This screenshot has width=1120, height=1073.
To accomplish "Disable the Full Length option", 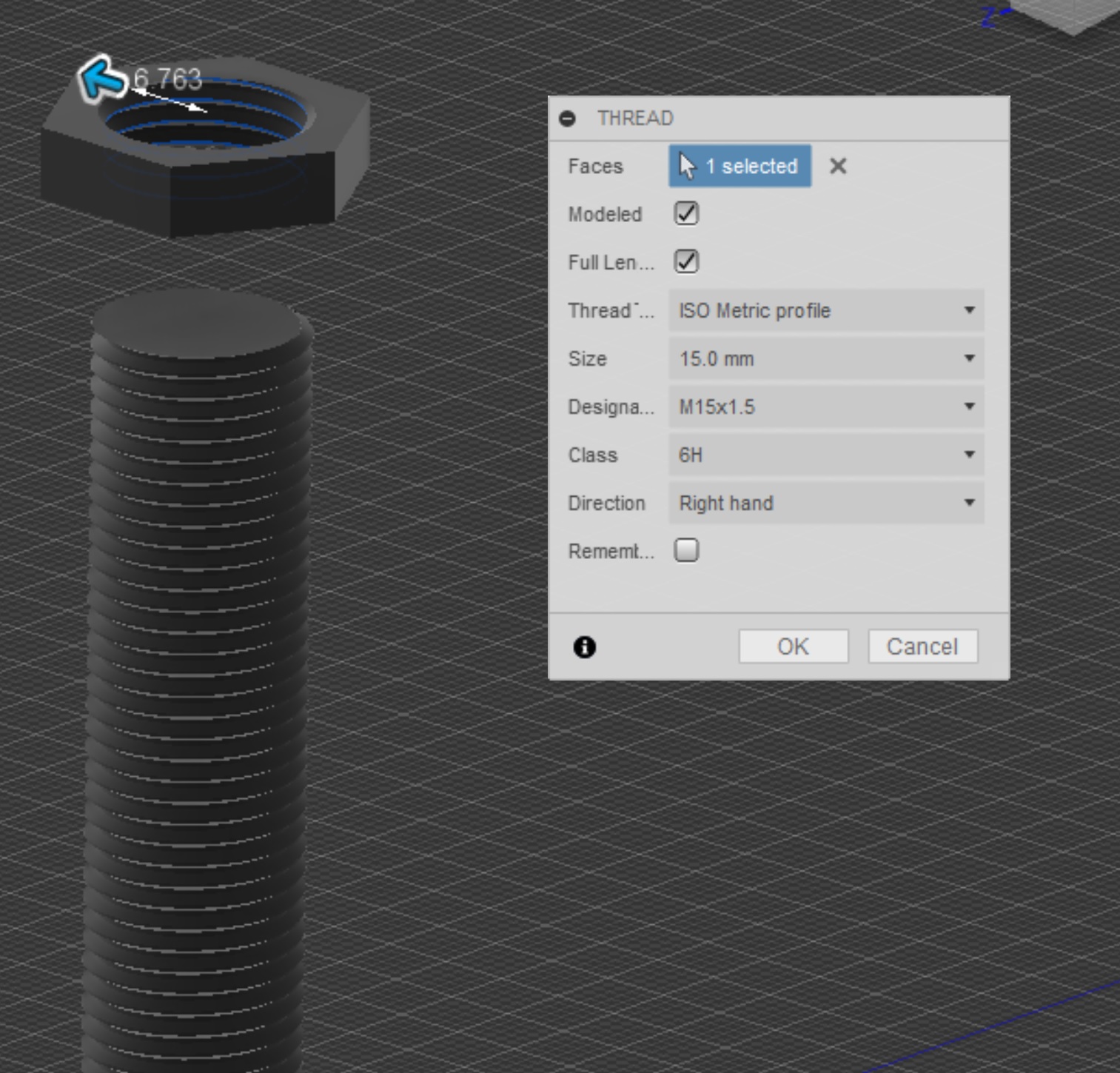I will [685, 261].
